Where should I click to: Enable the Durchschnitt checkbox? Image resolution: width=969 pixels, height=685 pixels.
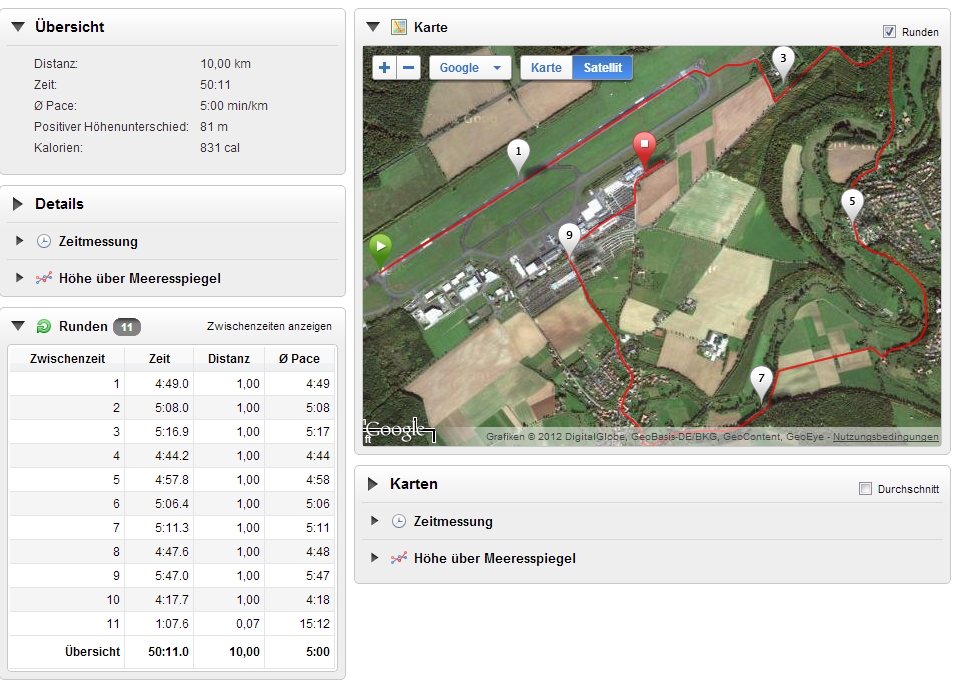866,489
